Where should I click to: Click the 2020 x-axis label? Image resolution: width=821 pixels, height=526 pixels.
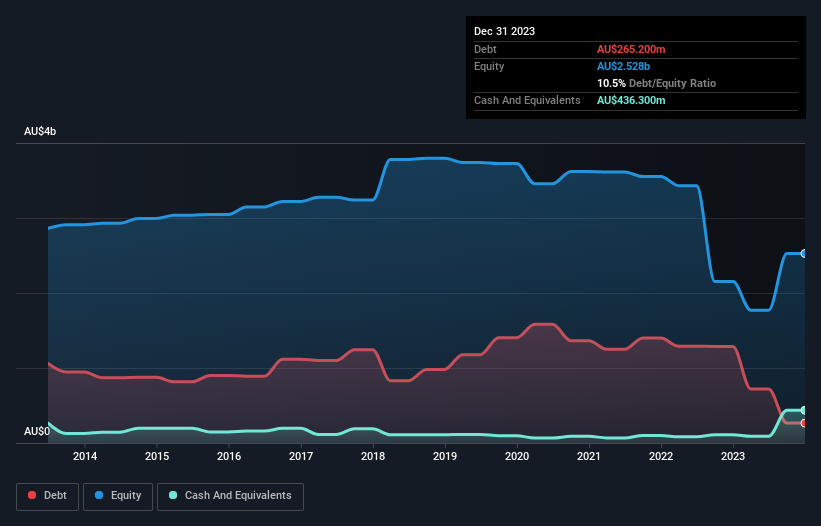pos(517,456)
